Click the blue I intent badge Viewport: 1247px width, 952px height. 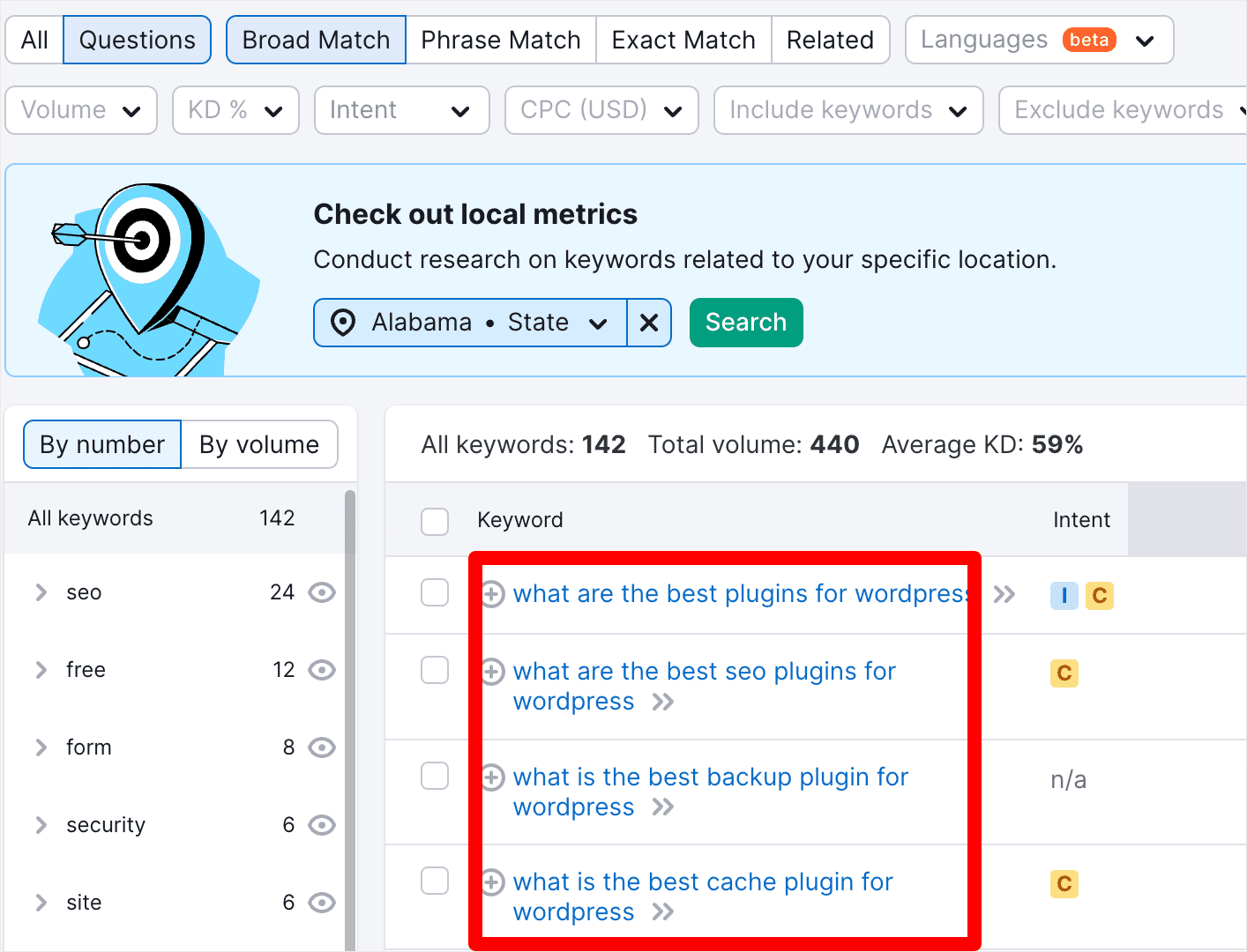pos(1064,596)
